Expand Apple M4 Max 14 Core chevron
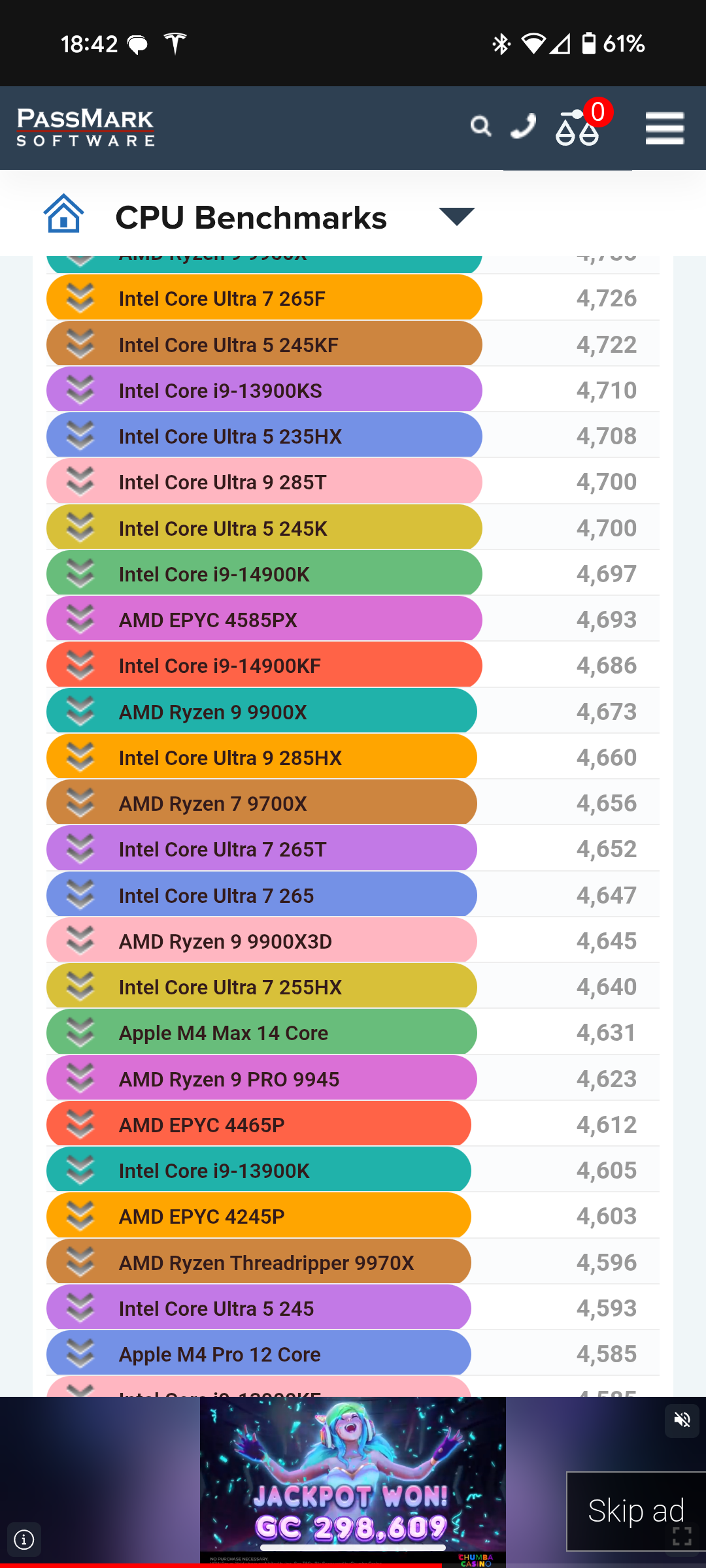 (x=80, y=1033)
